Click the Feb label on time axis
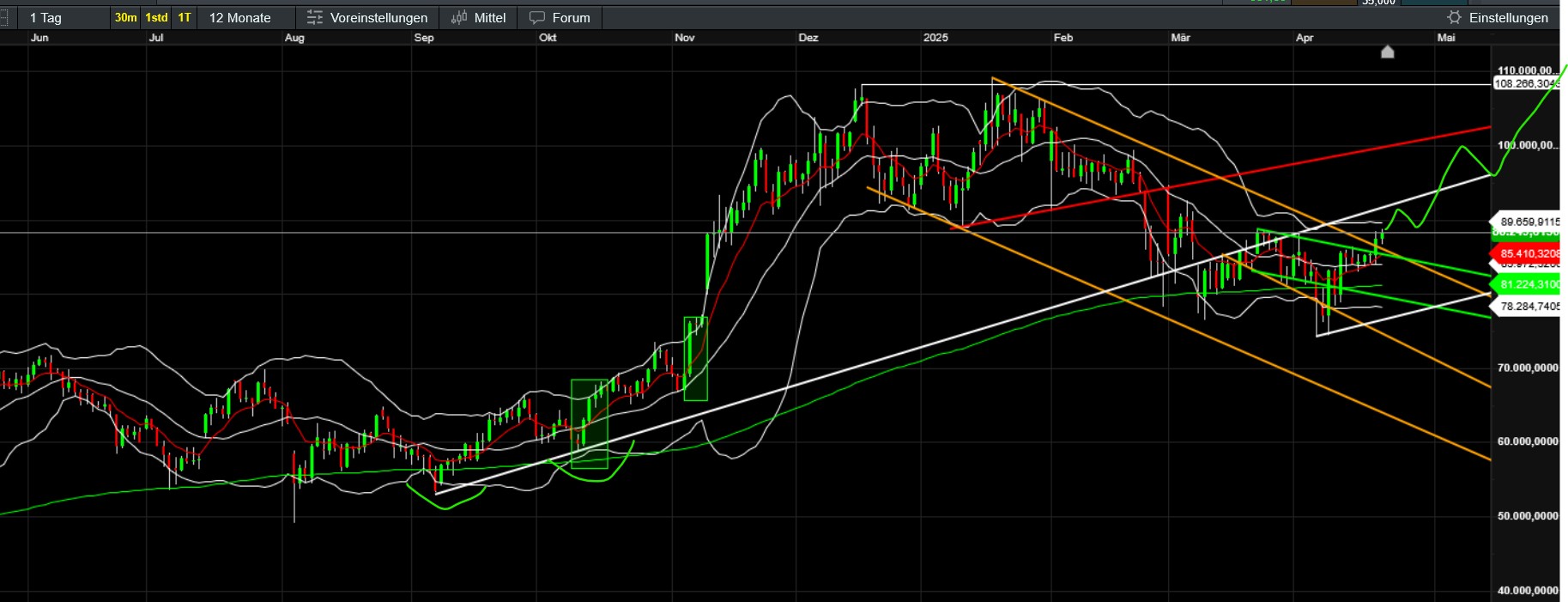The width and height of the screenshot is (1568, 602). pos(1063,38)
